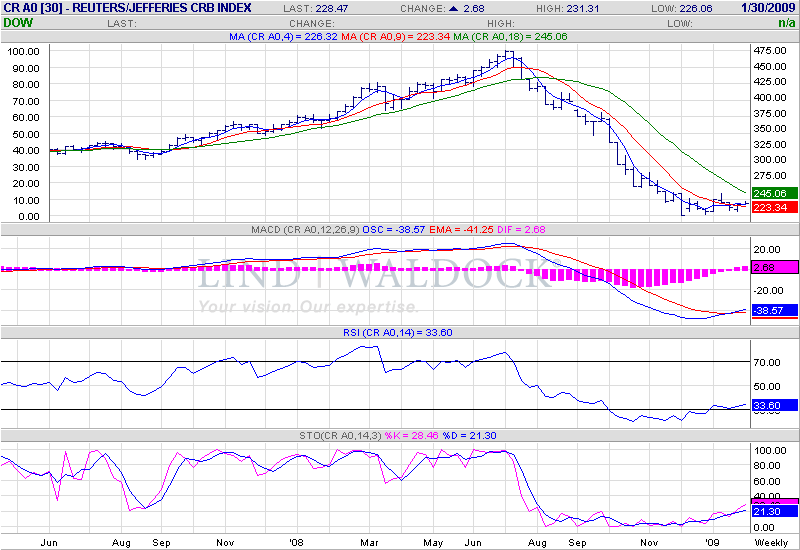
Task: Click the 'EMA = -41.25' legend text
Action: click(461, 230)
